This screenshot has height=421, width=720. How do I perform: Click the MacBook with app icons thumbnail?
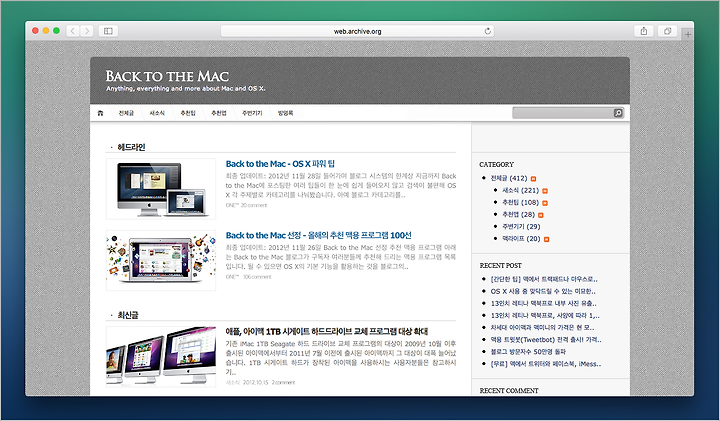click(161, 260)
